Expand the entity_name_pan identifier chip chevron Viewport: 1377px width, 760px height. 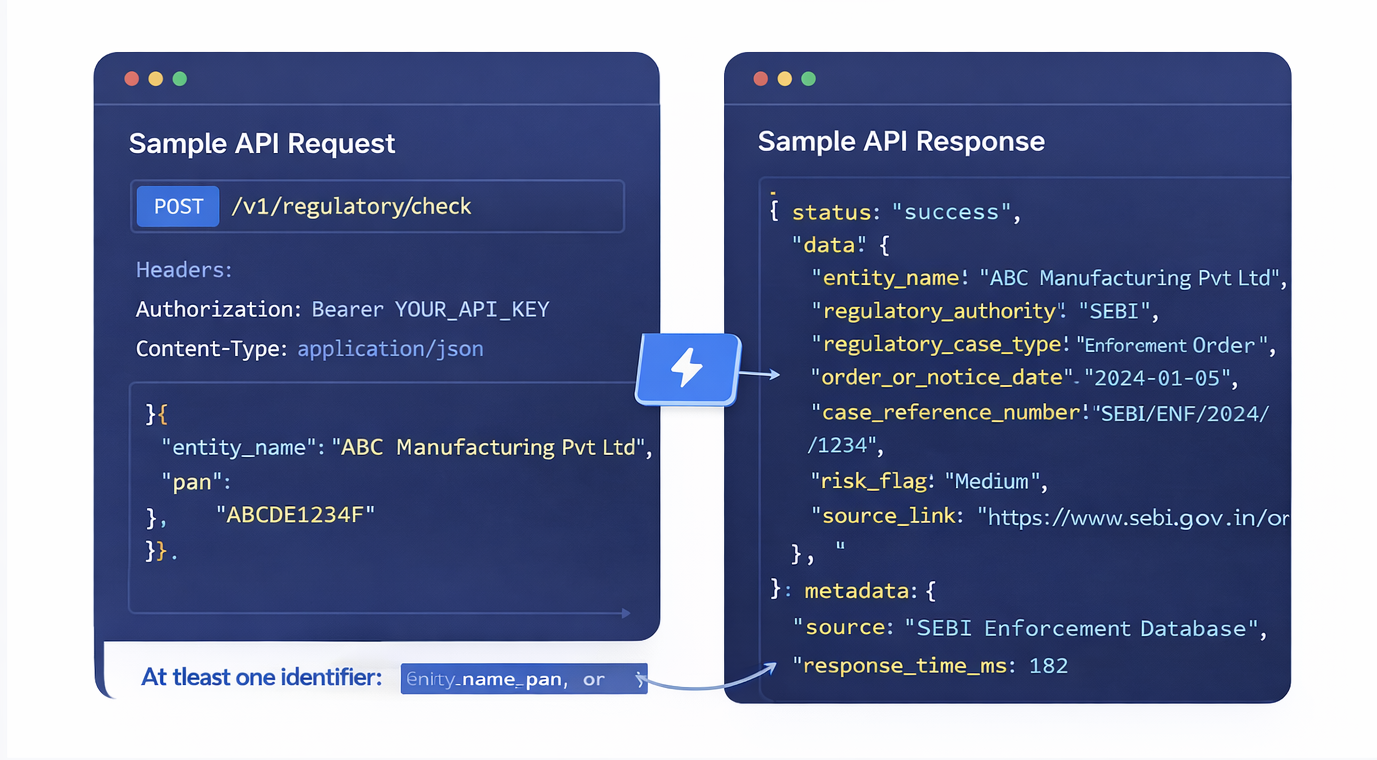(x=637, y=679)
